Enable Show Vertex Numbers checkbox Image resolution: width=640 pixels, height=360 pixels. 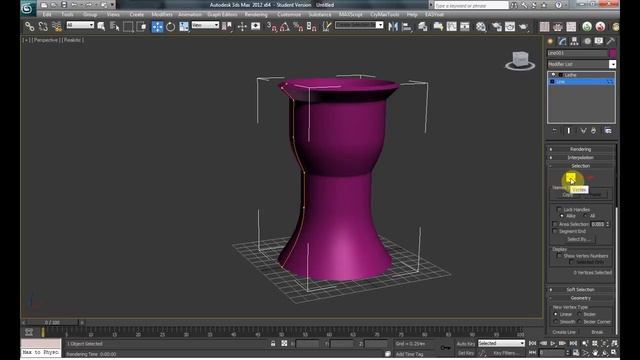559,256
